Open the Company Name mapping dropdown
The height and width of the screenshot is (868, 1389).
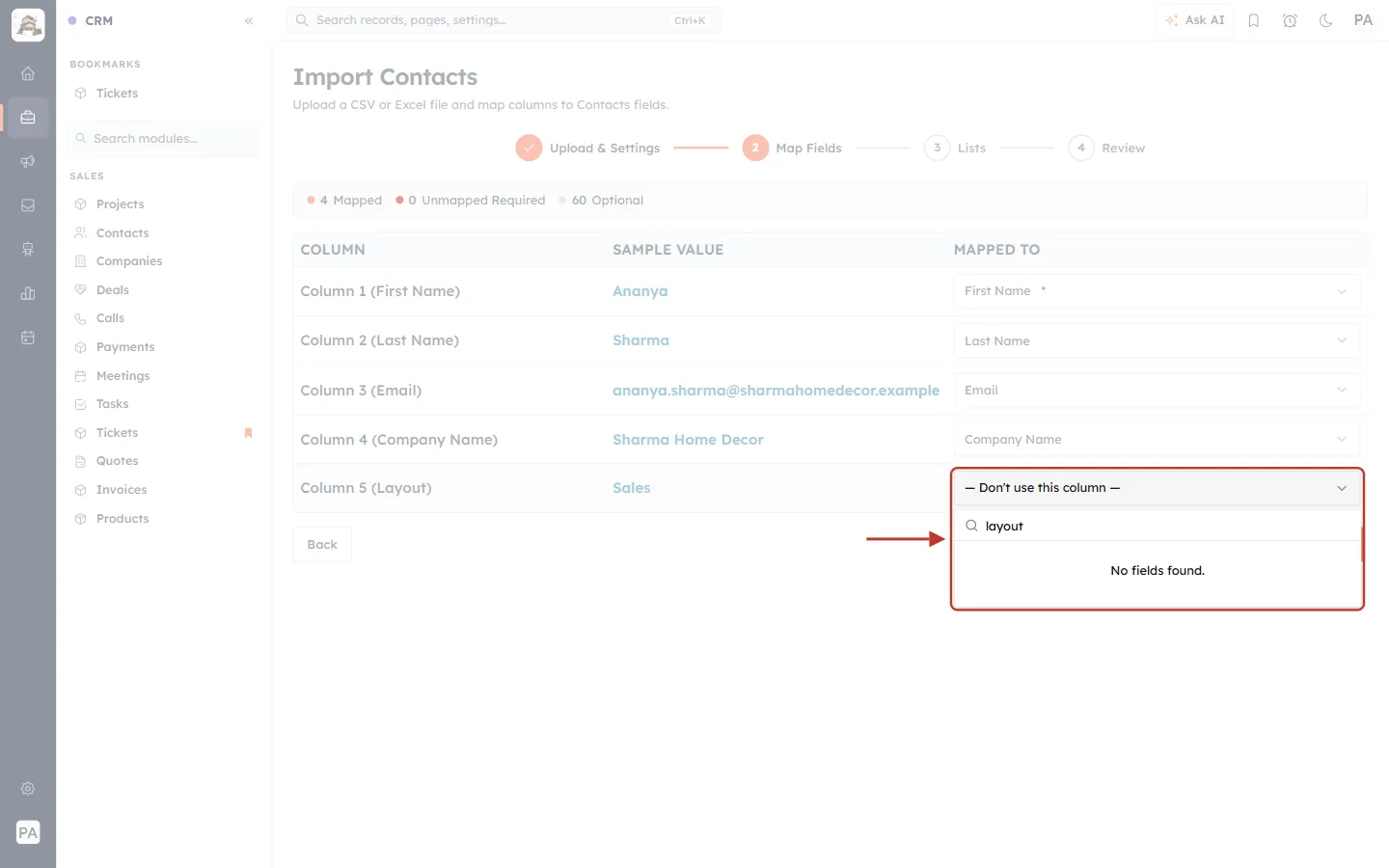click(x=1157, y=439)
